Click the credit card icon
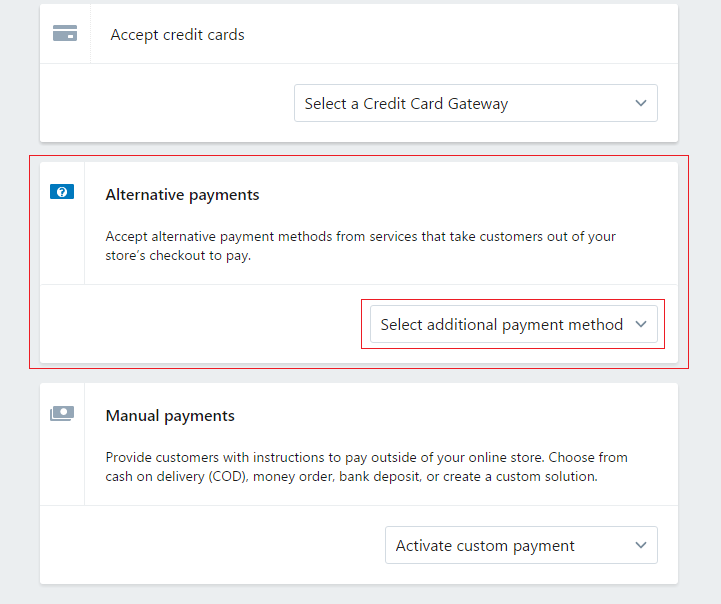This screenshot has width=721, height=604. [65, 34]
